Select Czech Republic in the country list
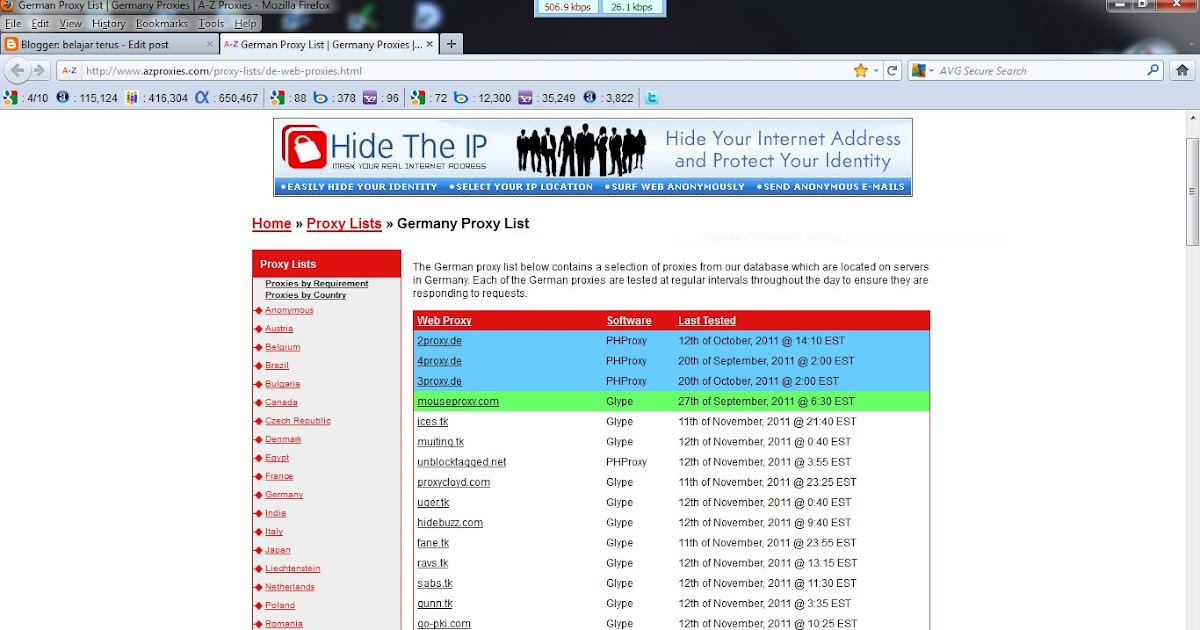The width and height of the screenshot is (1200, 630). pos(298,421)
